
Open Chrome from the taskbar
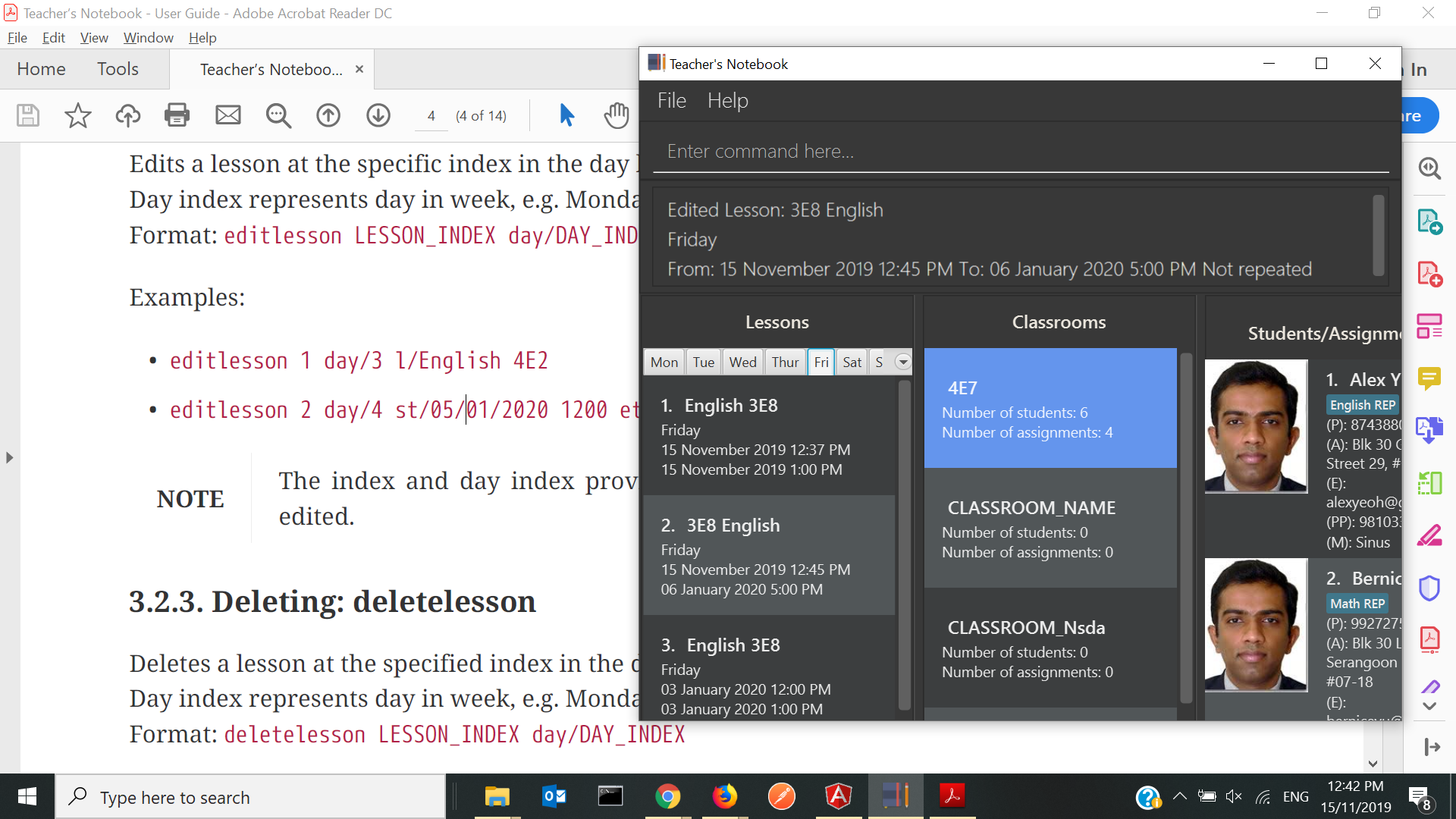(667, 796)
